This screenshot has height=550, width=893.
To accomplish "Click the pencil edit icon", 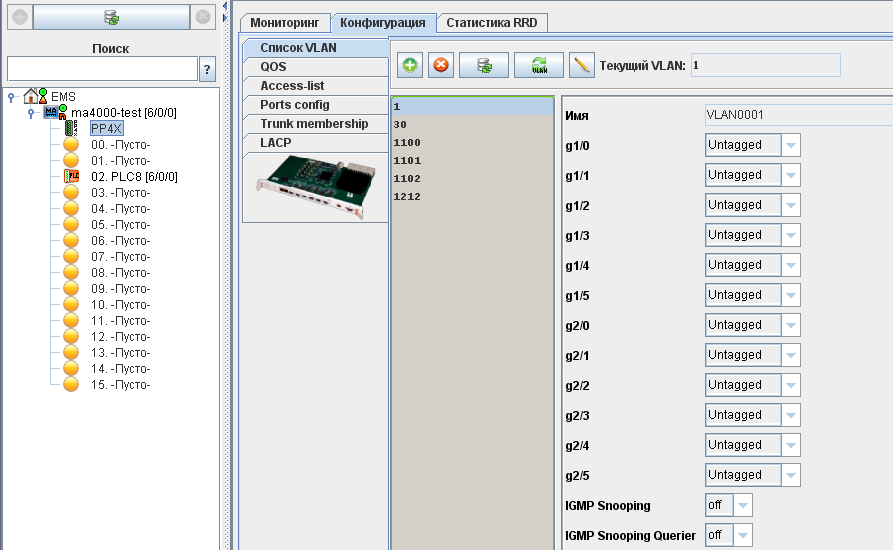I will (581, 66).
